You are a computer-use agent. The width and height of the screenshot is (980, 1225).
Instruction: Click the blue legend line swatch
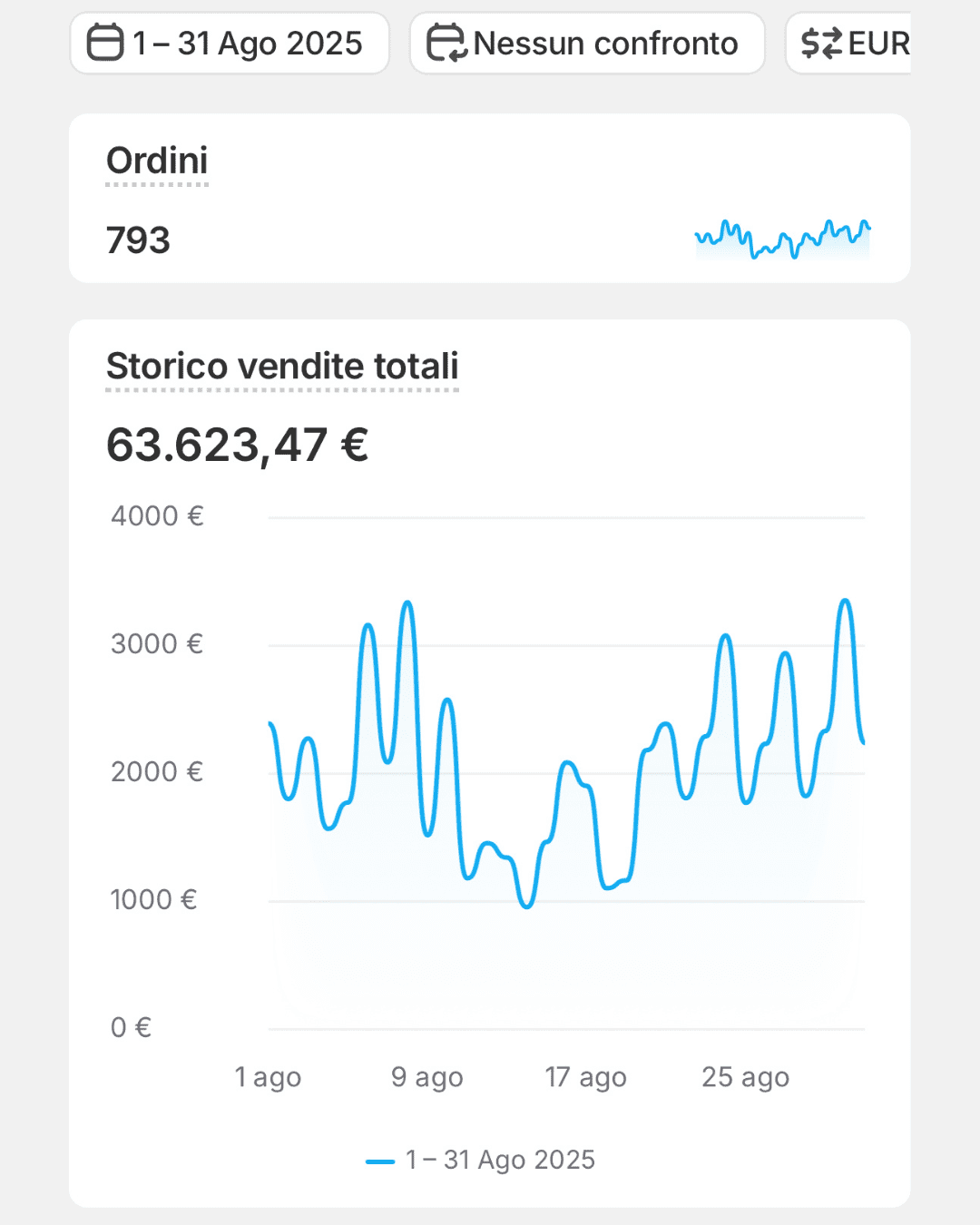pos(380,1161)
